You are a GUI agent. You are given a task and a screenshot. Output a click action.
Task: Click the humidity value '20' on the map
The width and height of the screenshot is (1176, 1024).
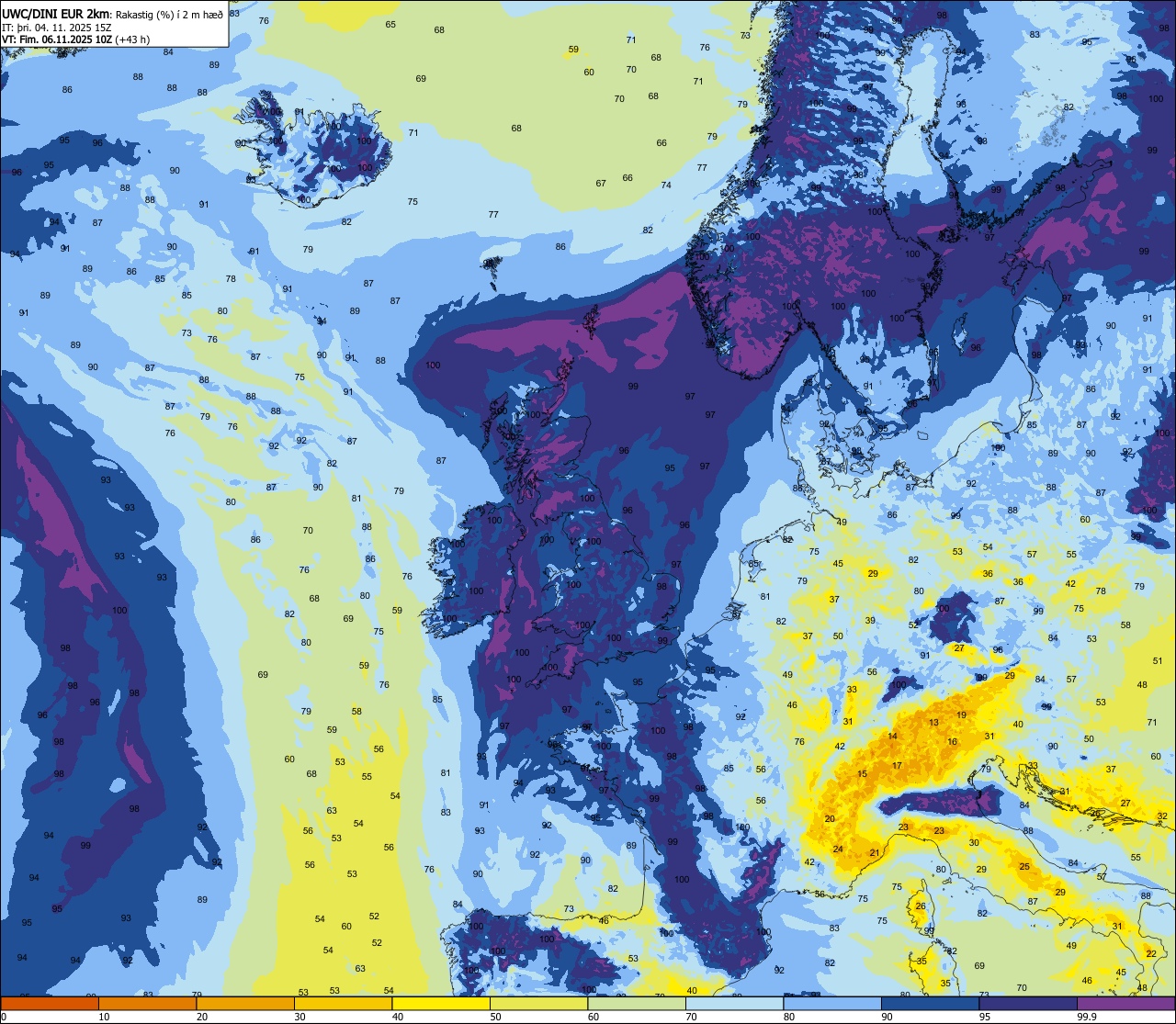click(830, 818)
